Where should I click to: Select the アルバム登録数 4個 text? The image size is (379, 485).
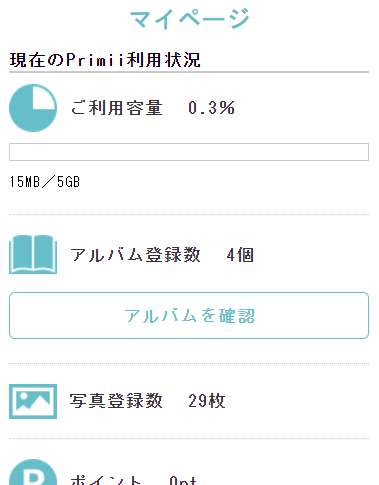pyautogui.click(x=162, y=255)
